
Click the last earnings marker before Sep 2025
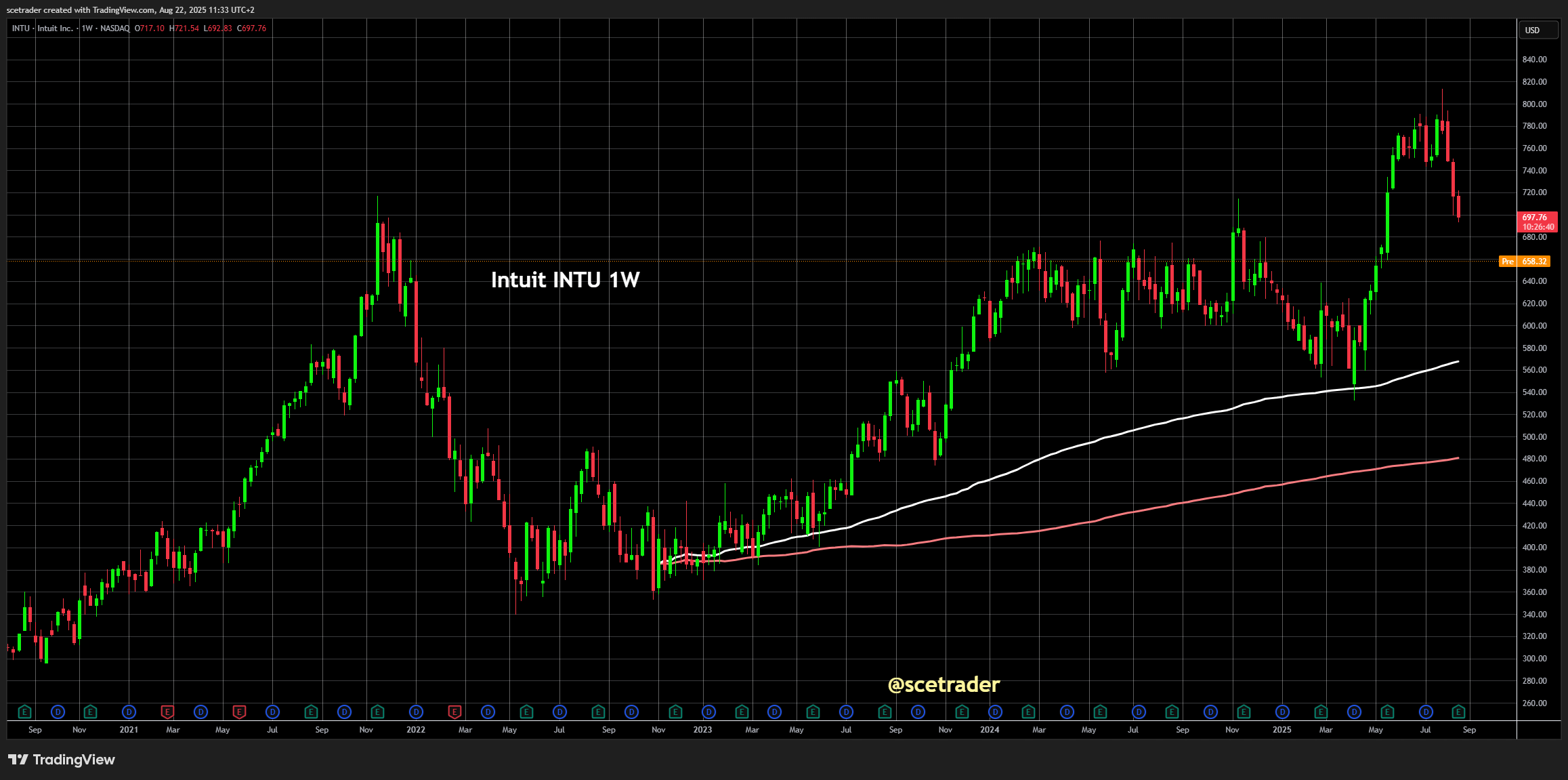click(1459, 712)
